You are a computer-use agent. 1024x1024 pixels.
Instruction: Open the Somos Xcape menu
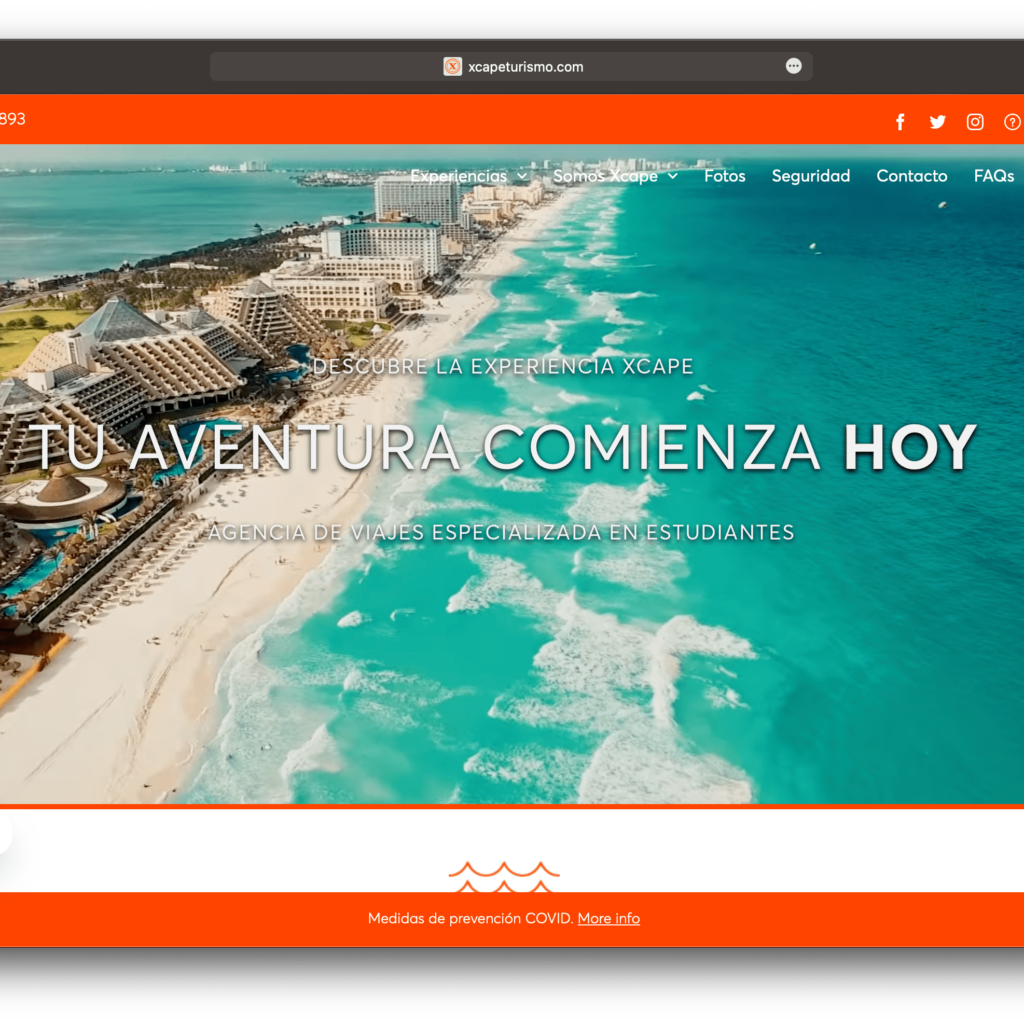tap(605, 176)
